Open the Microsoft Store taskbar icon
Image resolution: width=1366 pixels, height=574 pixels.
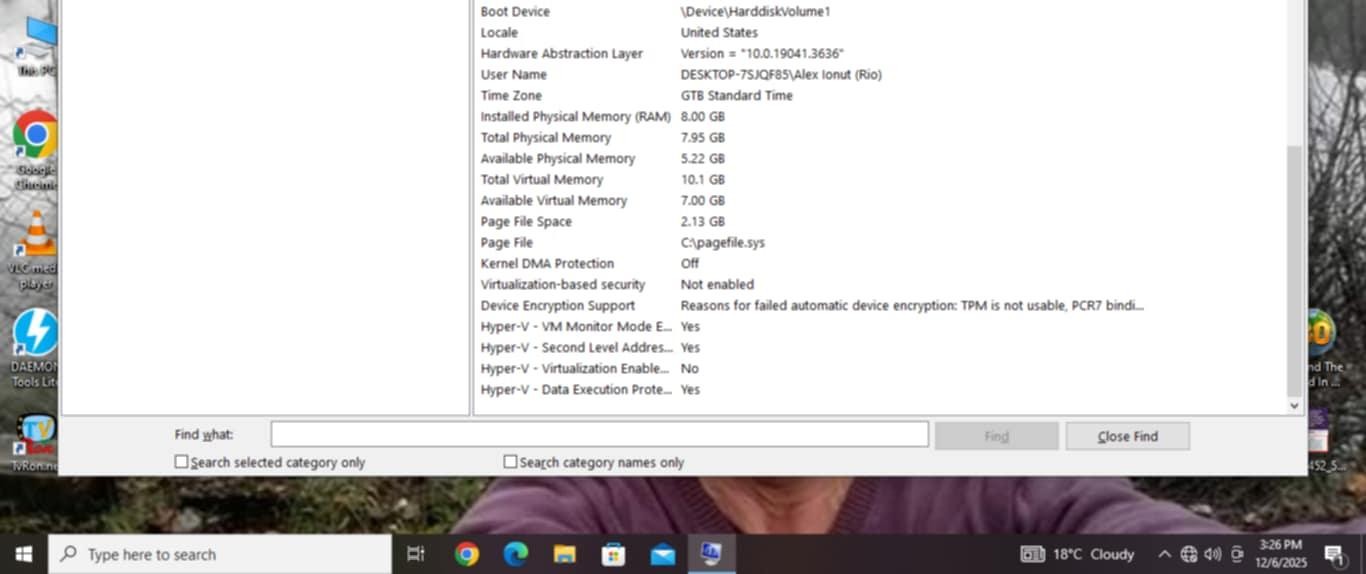click(x=613, y=554)
